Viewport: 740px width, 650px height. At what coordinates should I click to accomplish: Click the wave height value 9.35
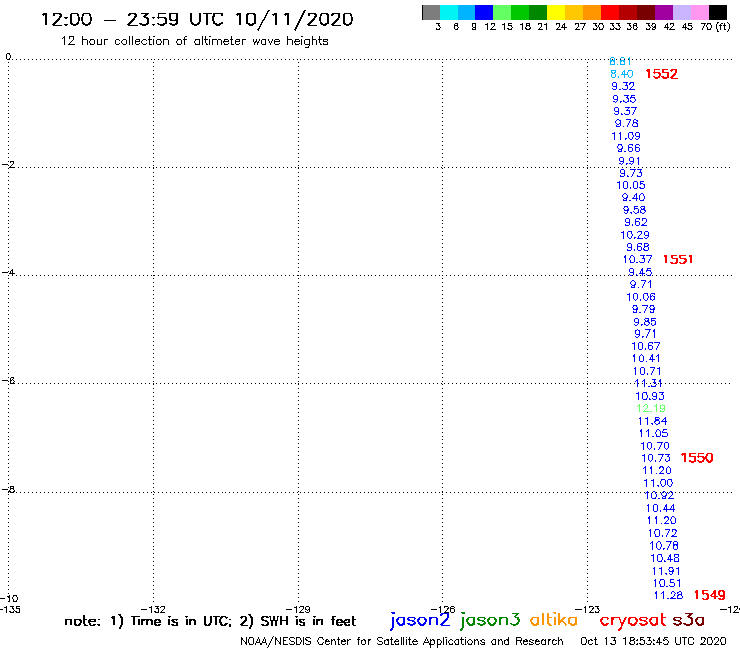click(x=624, y=99)
